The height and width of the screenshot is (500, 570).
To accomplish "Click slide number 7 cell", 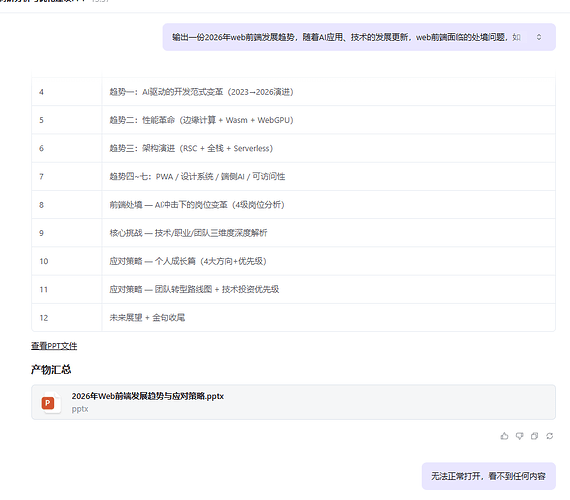I will 67,176.
